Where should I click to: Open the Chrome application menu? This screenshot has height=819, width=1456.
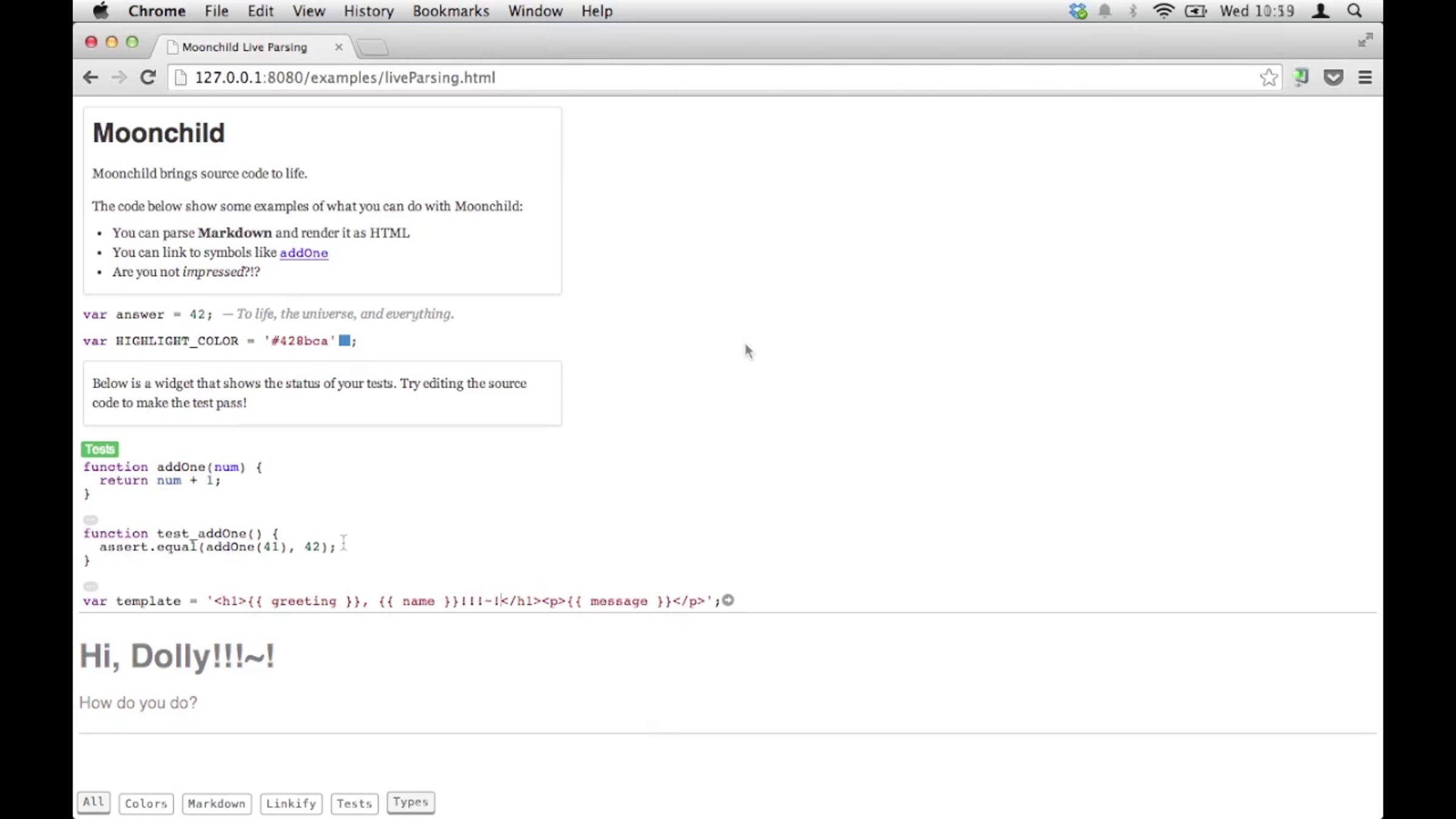[x=157, y=11]
